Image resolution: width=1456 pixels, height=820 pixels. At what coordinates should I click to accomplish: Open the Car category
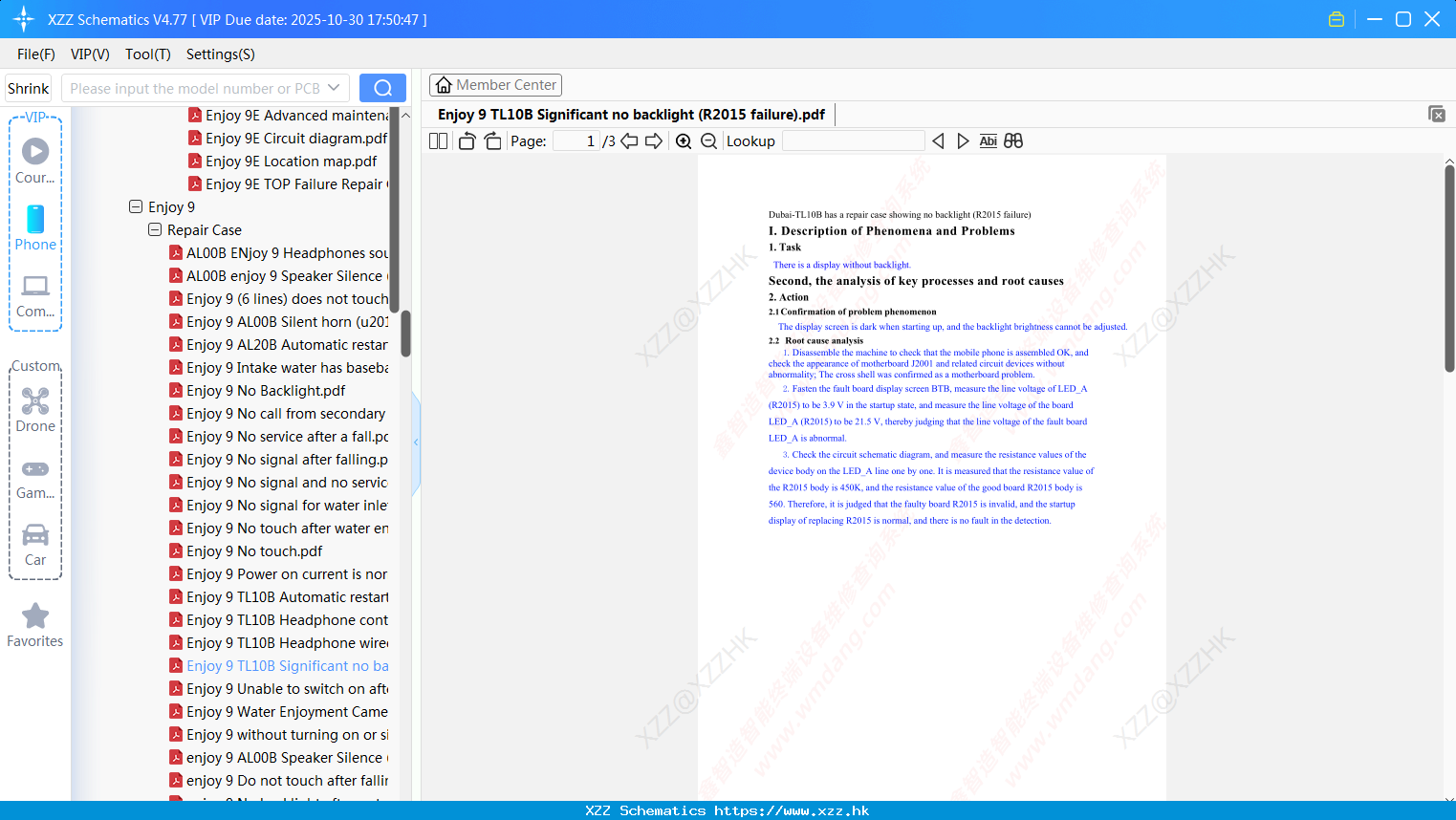pyautogui.click(x=35, y=545)
